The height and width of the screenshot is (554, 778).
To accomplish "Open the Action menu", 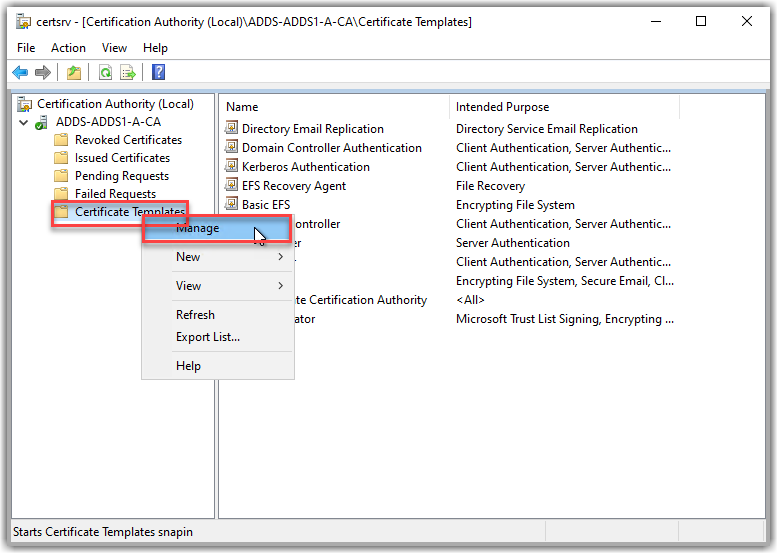I will [68, 48].
